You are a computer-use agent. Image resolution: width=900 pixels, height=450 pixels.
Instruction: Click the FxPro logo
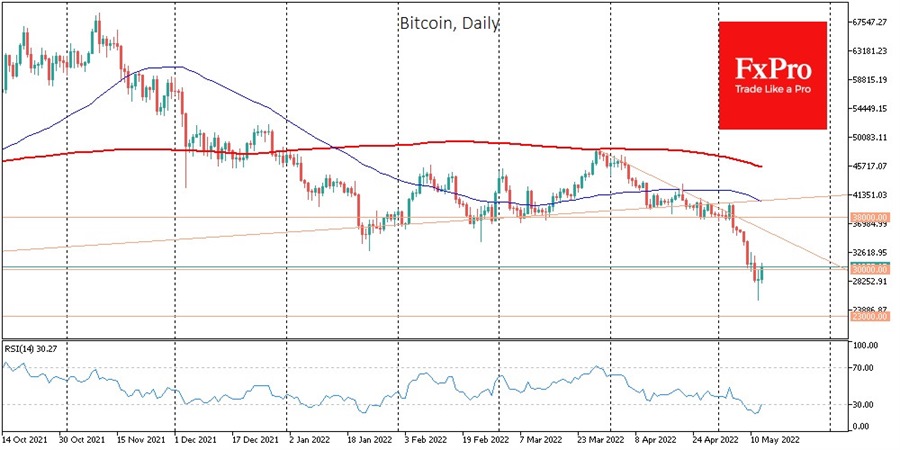[772, 75]
